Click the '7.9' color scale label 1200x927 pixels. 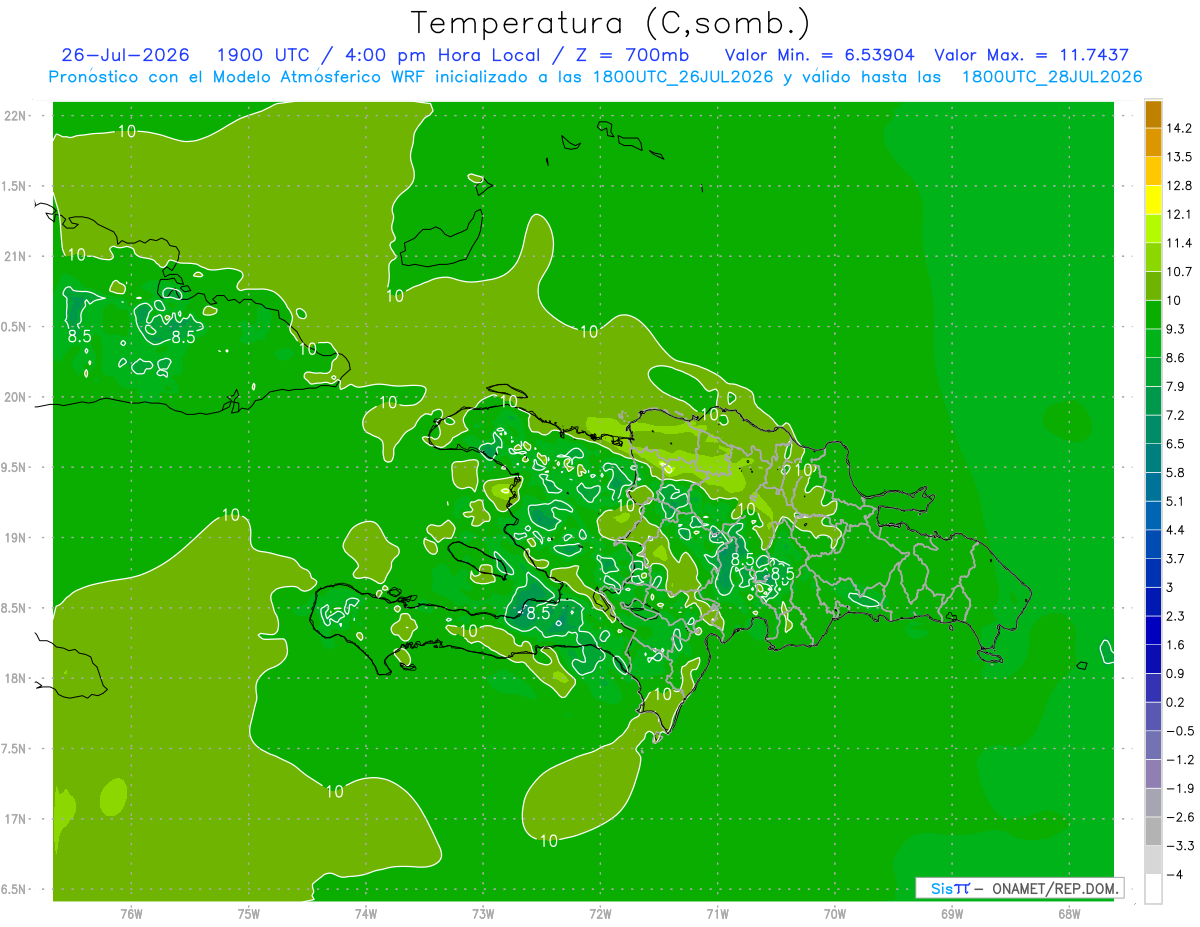tap(1175, 387)
